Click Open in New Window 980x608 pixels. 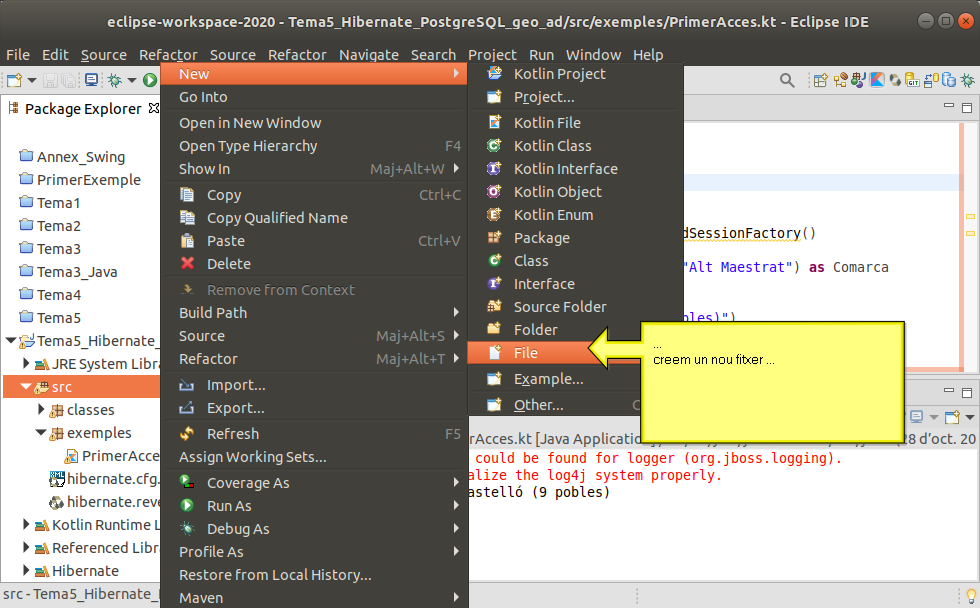pos(314,123)
